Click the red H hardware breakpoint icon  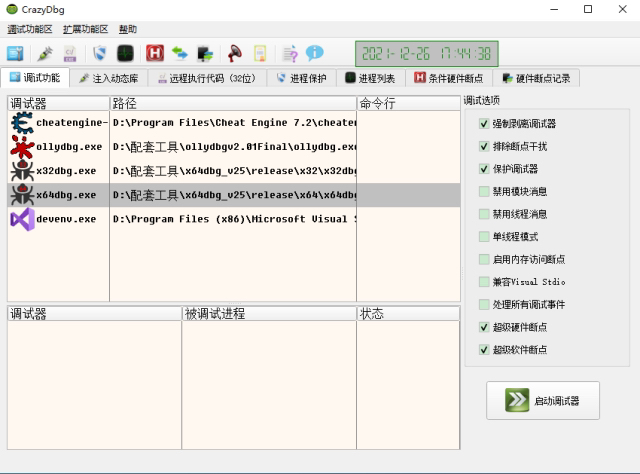(x=155, y=53)
